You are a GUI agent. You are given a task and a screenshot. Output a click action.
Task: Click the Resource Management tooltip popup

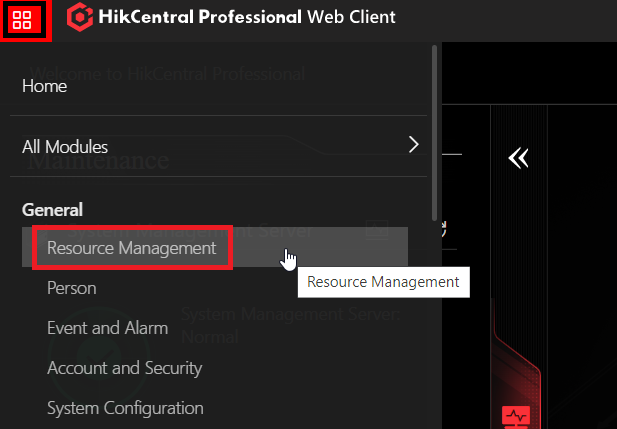tap(383, 282)
